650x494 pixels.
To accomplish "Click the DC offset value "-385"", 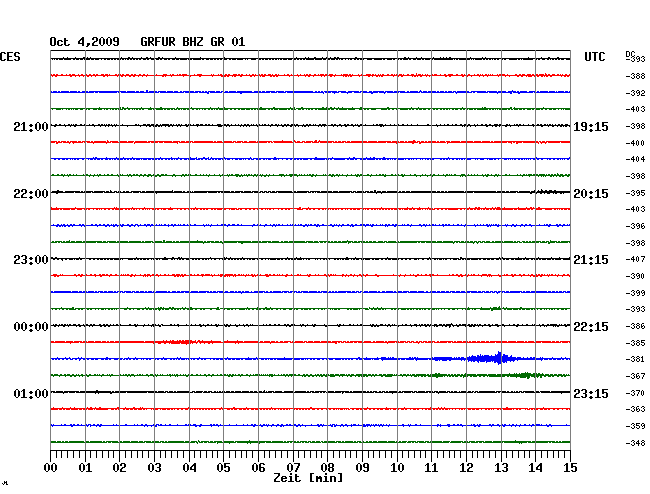I will tap(635, 343).
